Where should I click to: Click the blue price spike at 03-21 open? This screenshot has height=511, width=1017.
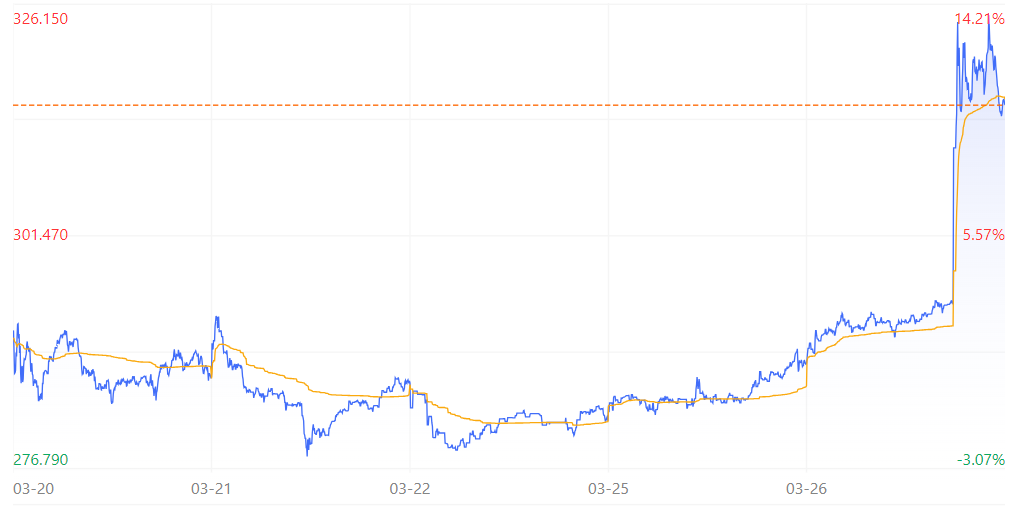(217, 319)
